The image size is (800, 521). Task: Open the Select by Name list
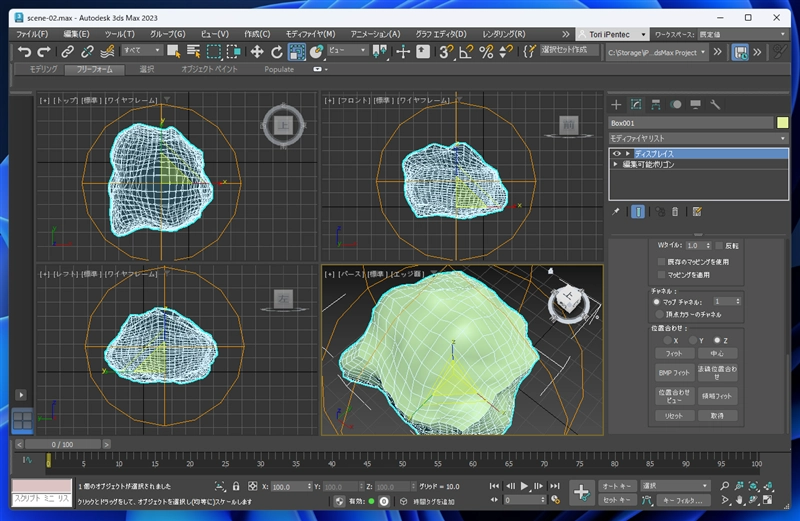193,52
